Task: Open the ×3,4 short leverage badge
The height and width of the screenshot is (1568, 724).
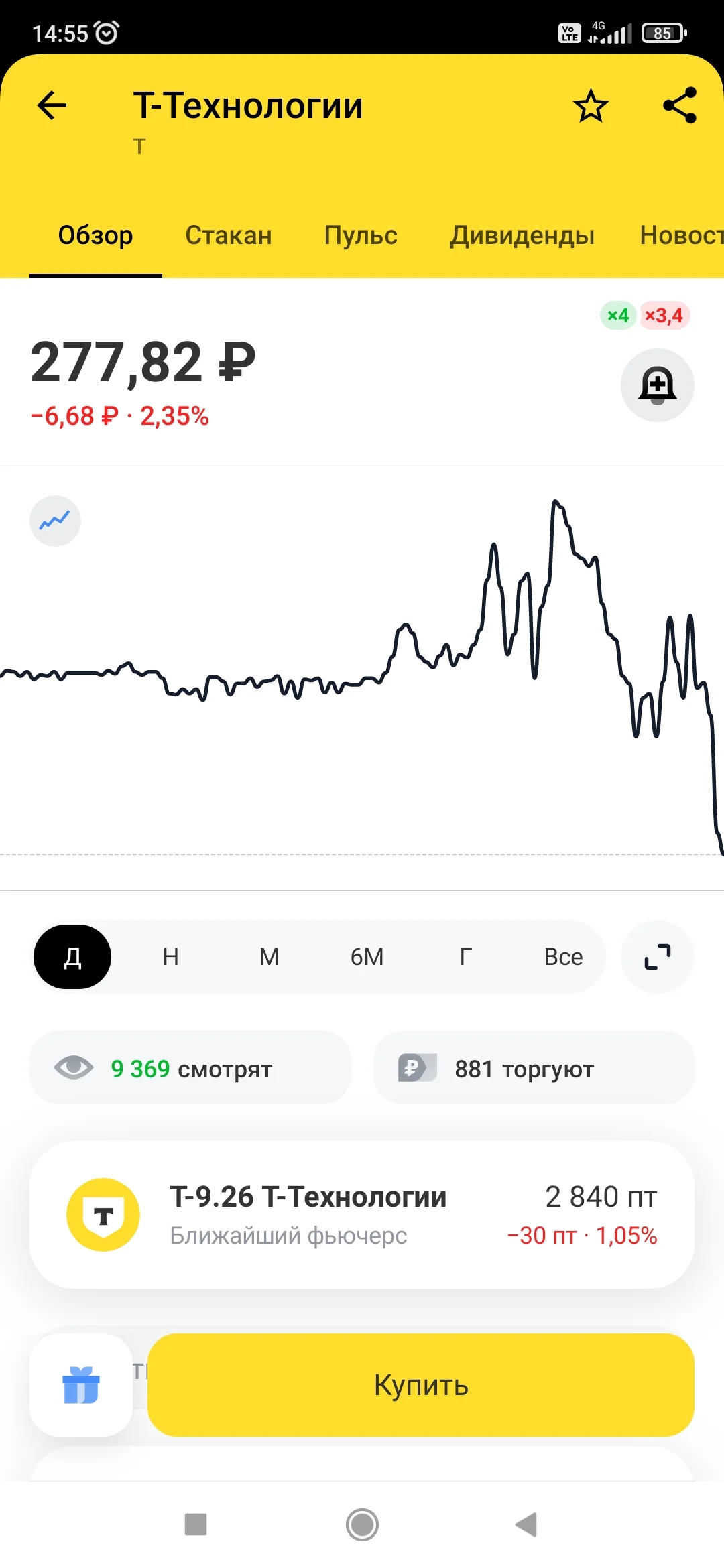Action: [x=664, y=315]
